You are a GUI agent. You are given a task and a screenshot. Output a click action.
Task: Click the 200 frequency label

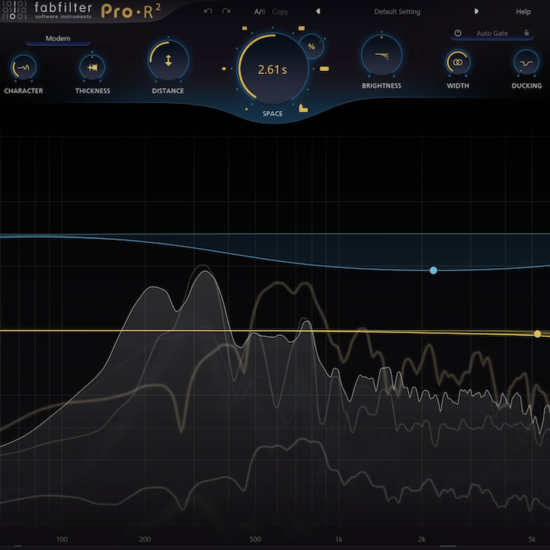pyautogui.click(x=145, y=539)
